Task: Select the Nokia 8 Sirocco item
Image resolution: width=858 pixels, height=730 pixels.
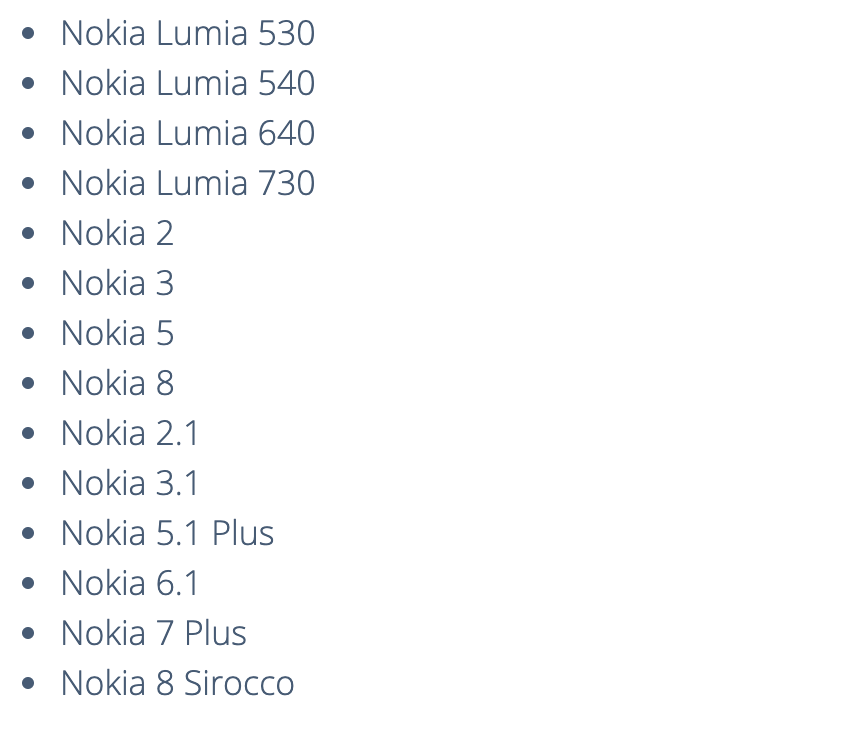Action: [178, 683]
